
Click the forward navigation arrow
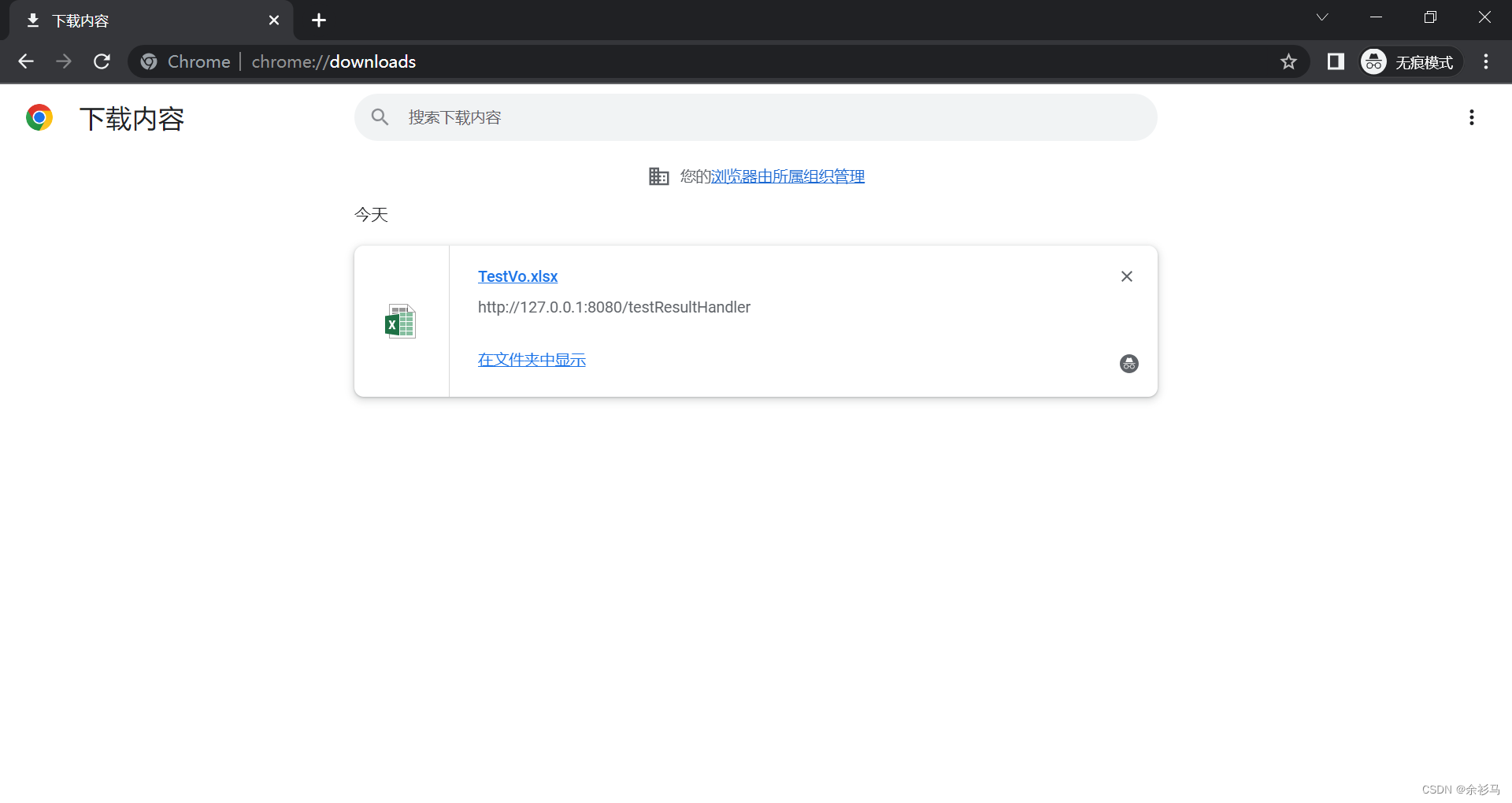(64, 61)
